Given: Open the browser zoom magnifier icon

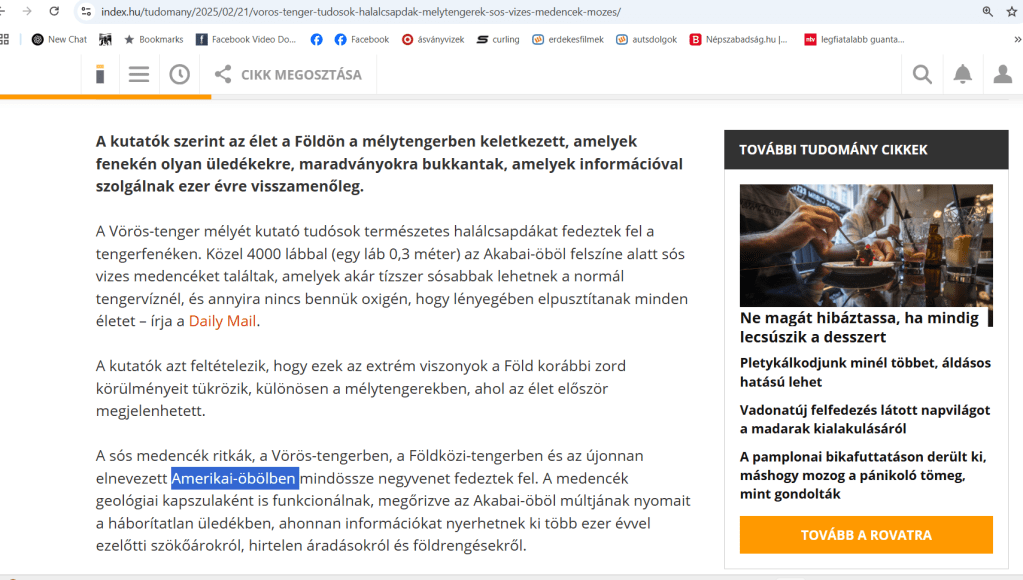Looking at the screenshot, I should coord(987,12).
